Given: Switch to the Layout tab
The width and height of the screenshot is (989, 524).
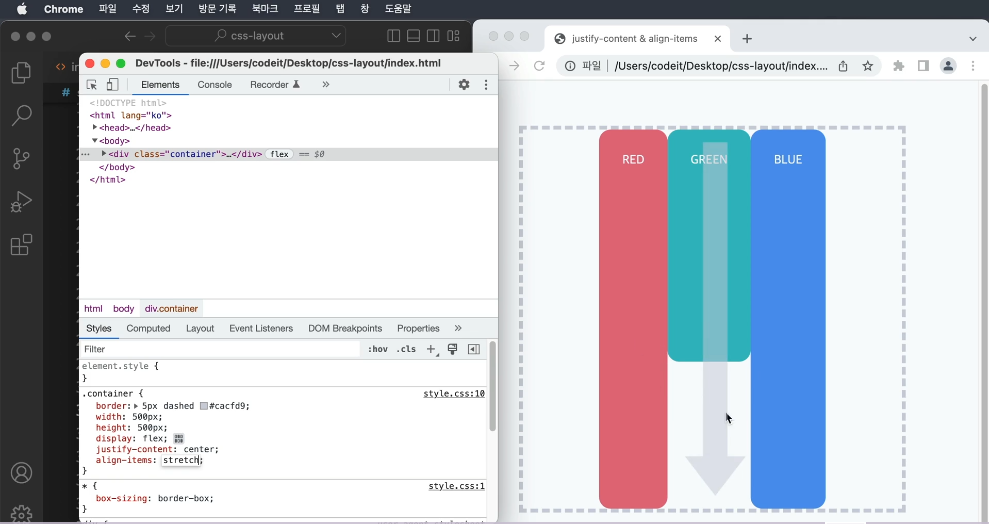Looking at the screenshot, I should pos(200,328).
